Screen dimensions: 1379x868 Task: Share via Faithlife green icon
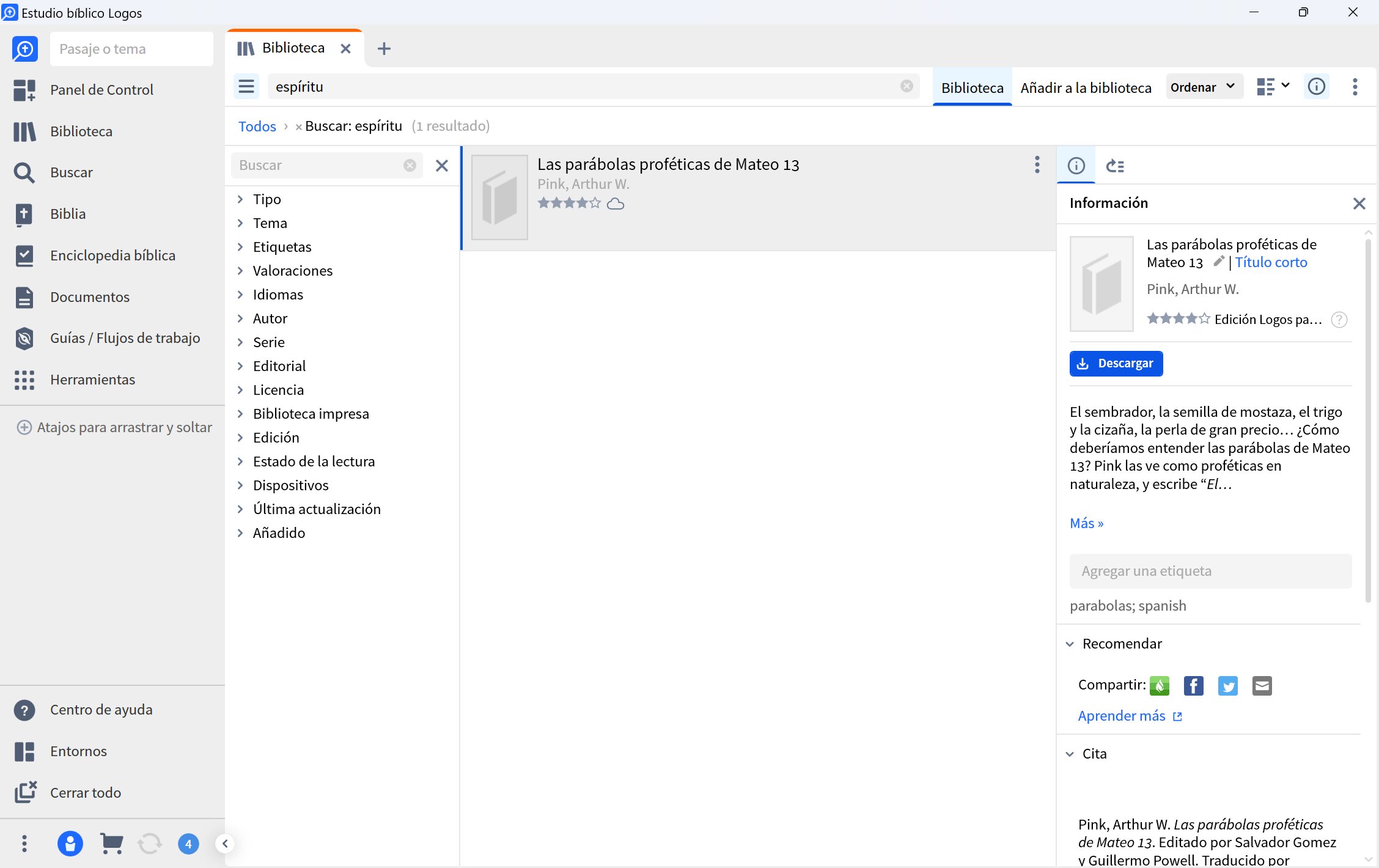pyautogui.click(x=1160, y=686)
